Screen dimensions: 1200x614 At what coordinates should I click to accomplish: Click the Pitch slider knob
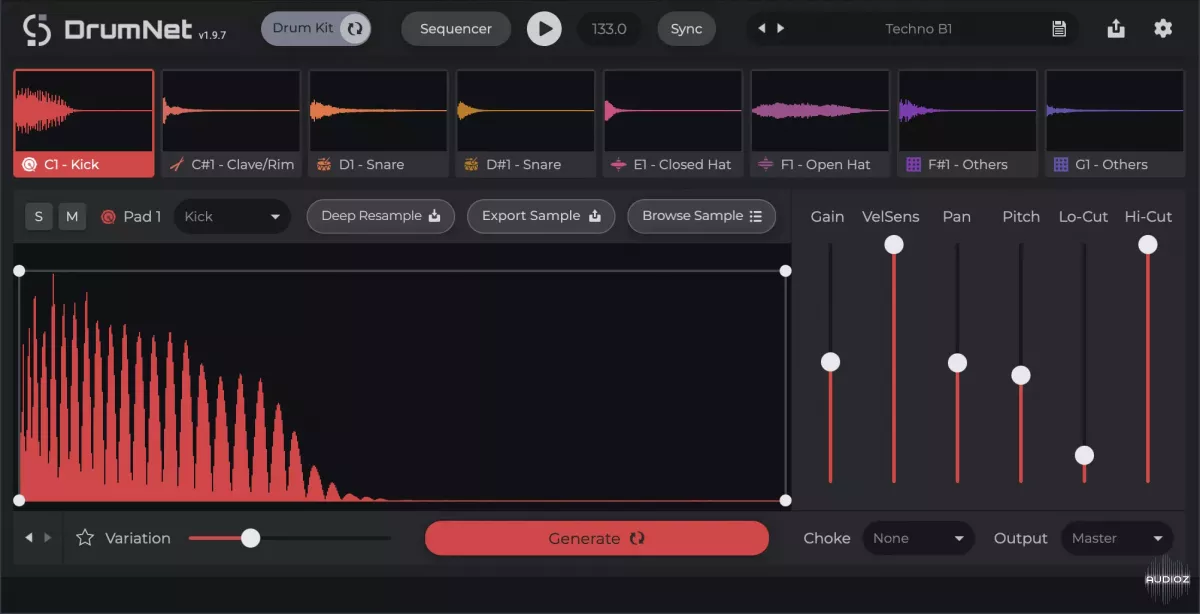point(1021,375)
